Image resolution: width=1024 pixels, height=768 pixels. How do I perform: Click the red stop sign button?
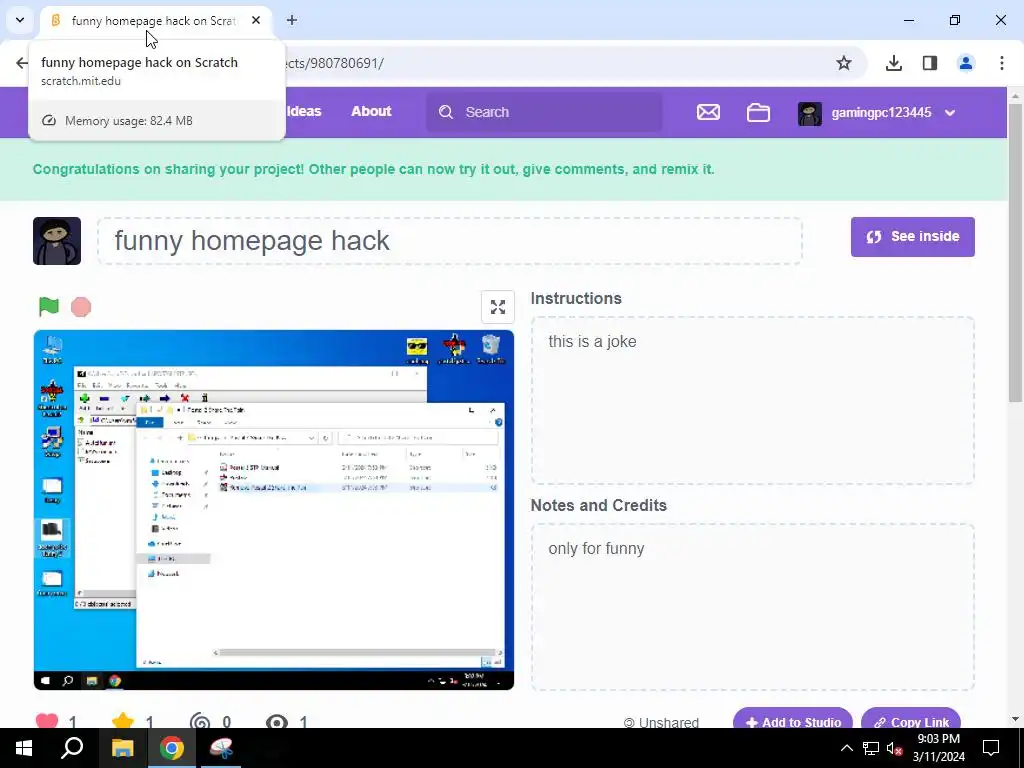(81, 307)
